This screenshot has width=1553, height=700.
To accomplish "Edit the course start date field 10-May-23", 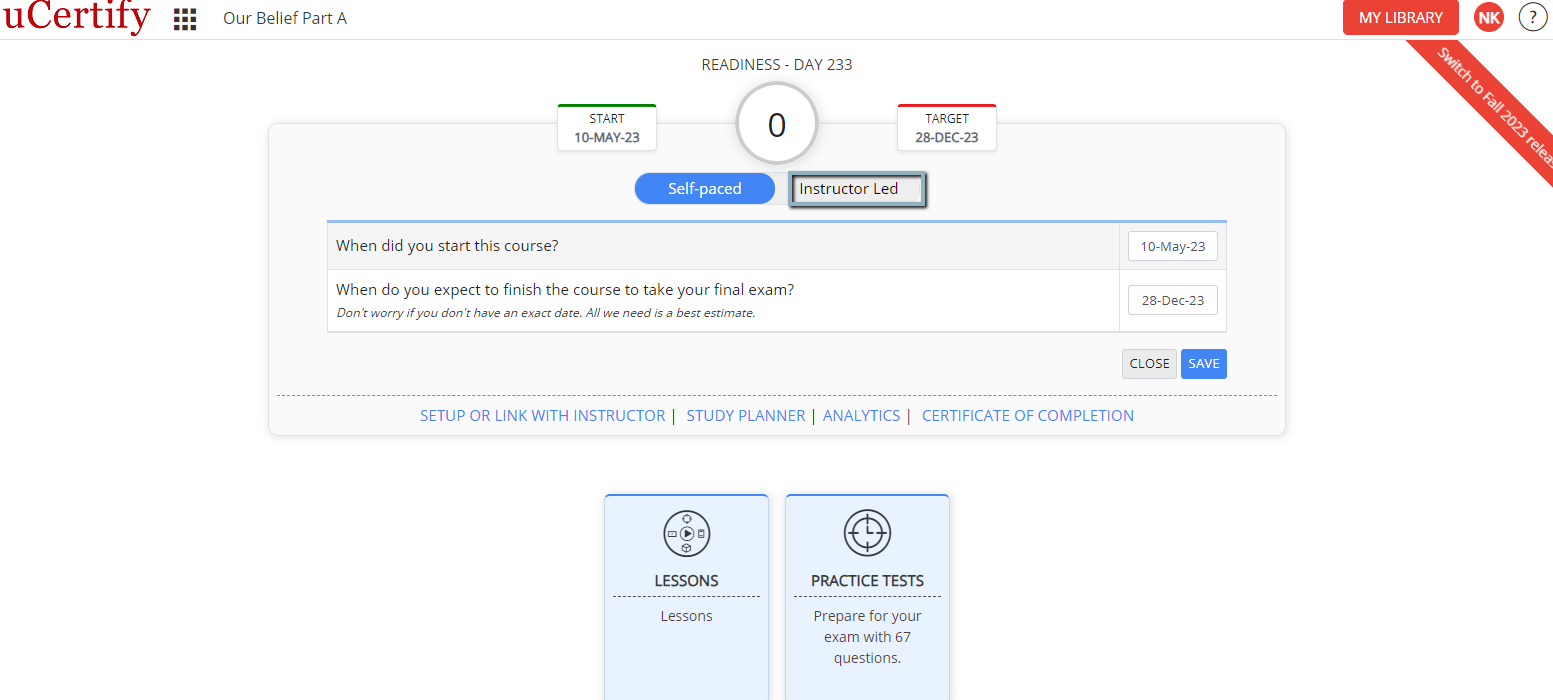I will click(x=1173, y=246).
